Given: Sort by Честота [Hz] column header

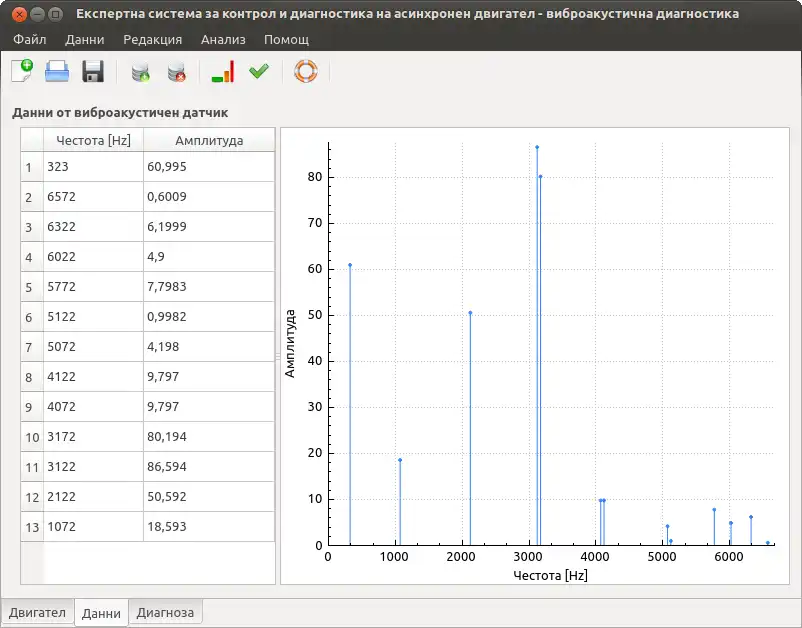Looking at the screenshot, I should (93, 140).
